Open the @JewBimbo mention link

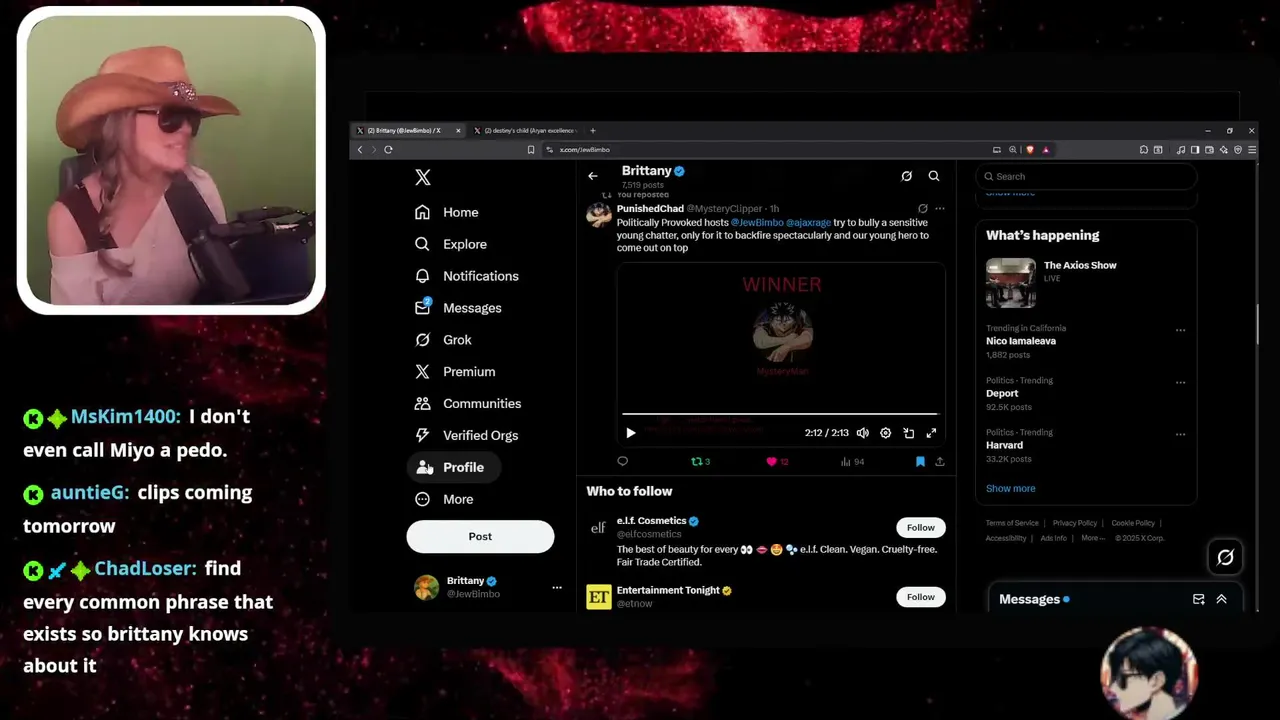tap(757, 222)
